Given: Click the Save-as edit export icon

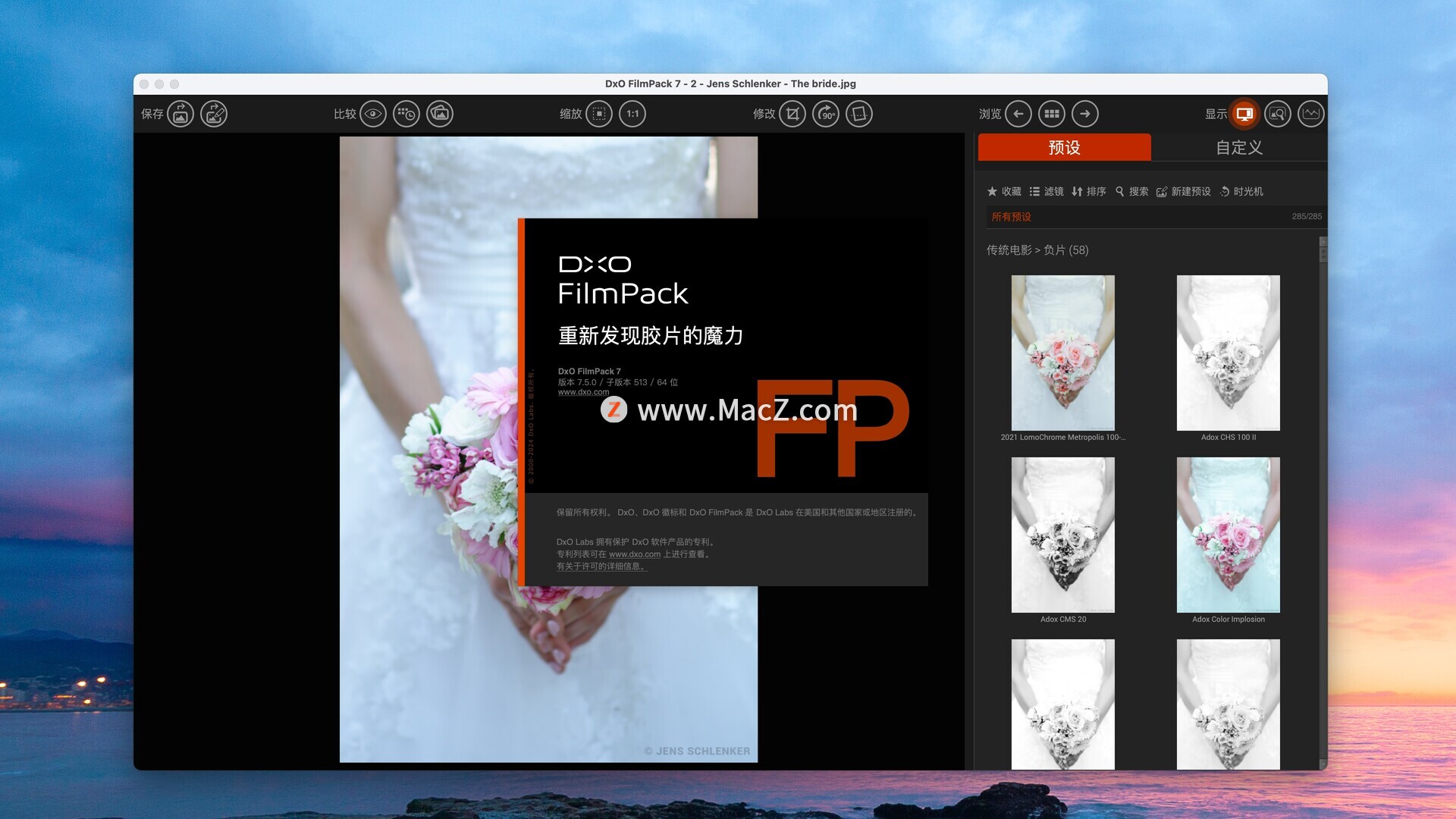Looking at the screenshot, I should click(x=214, y=114).
